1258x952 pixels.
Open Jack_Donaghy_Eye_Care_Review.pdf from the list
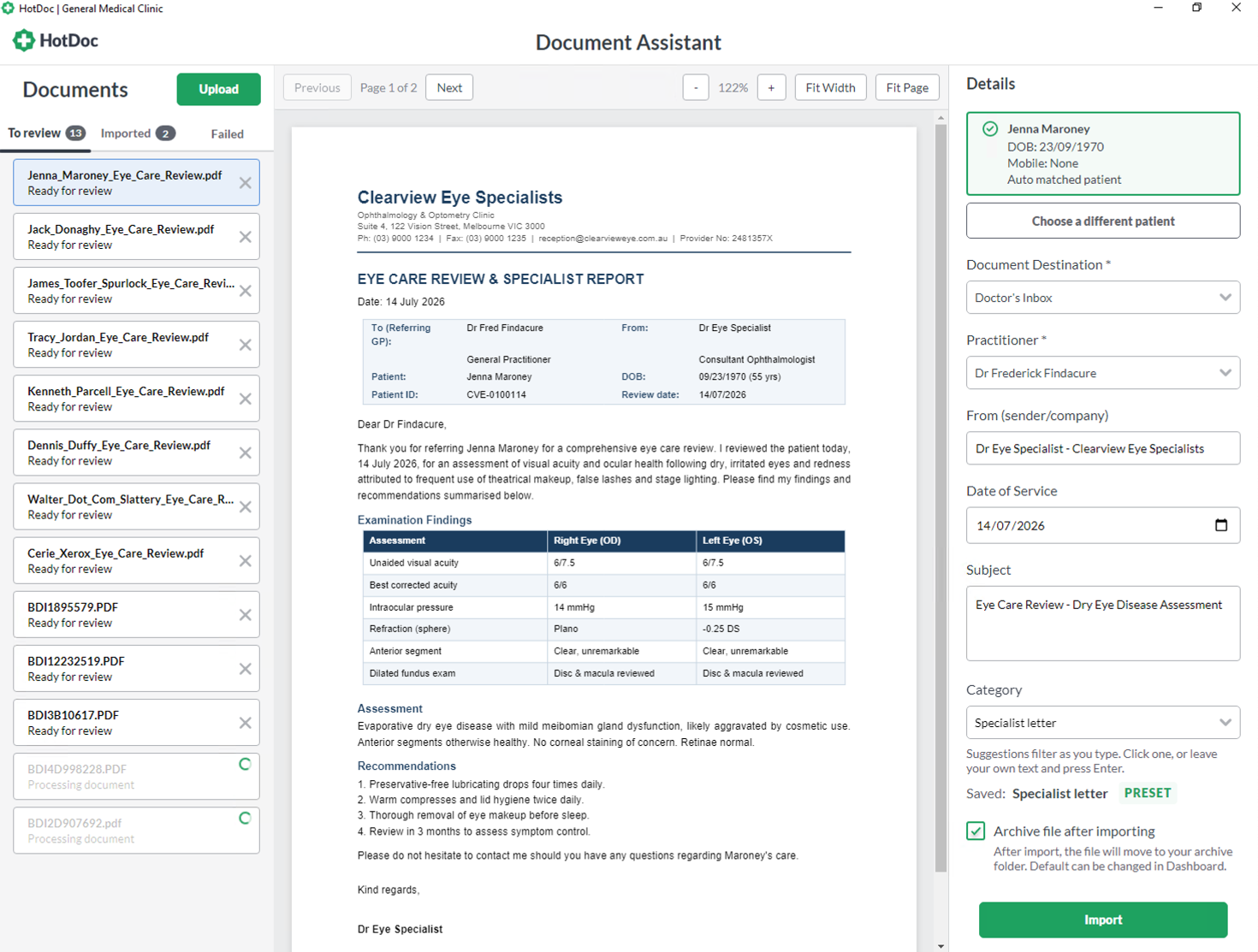click(136, 237)
